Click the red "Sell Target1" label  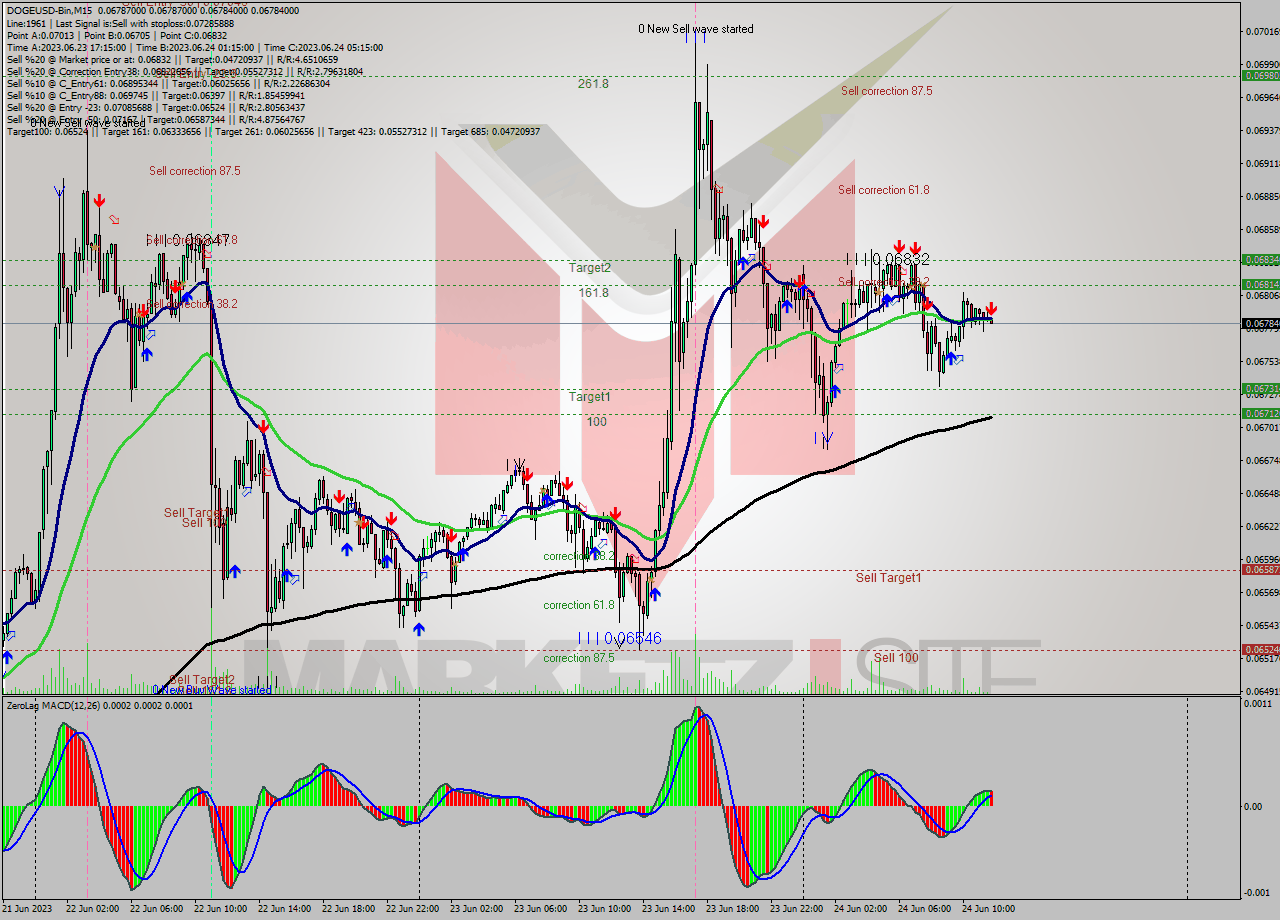(x=889, y=578)
